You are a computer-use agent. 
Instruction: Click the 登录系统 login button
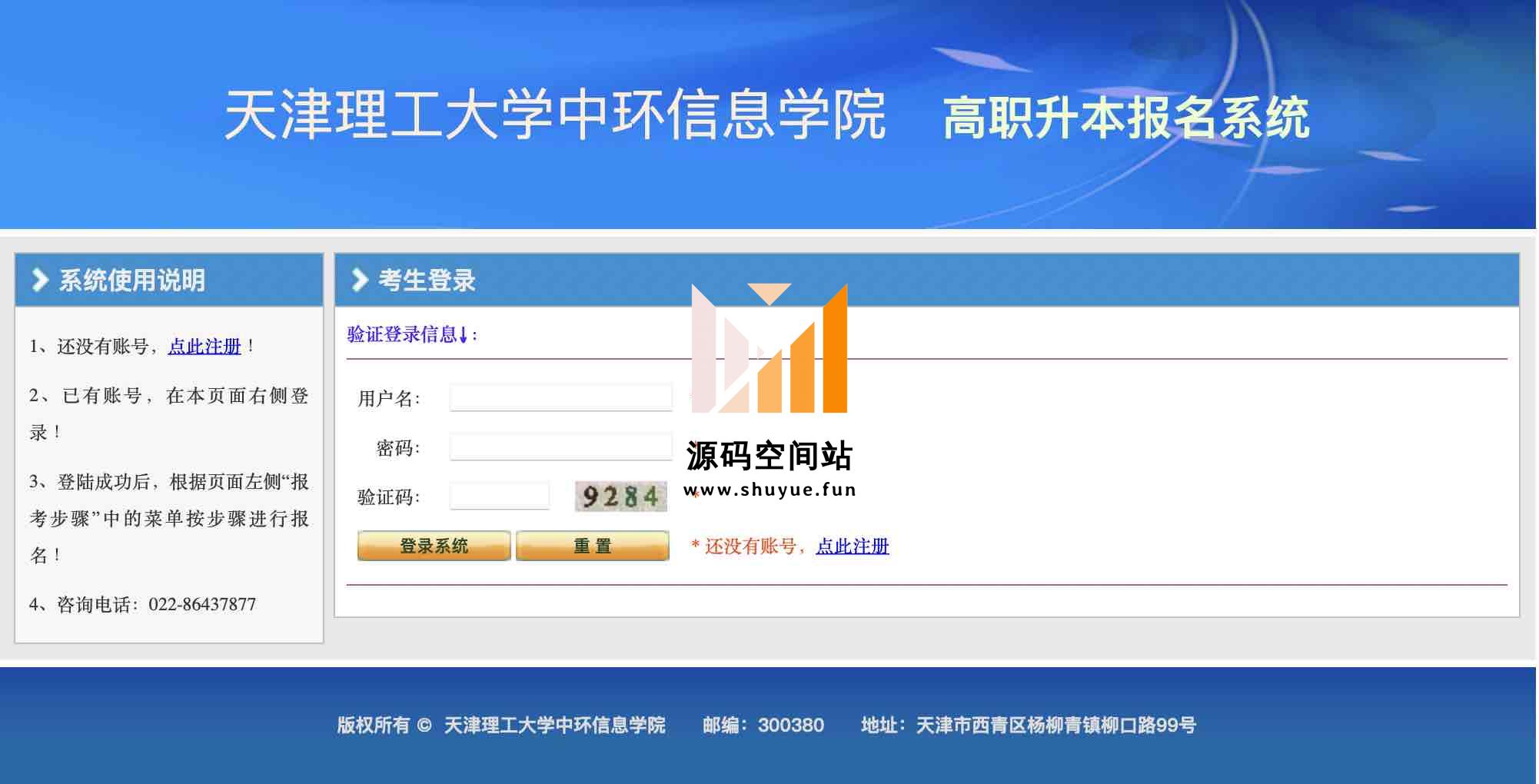pyautogui.click(x=434, y=546)
